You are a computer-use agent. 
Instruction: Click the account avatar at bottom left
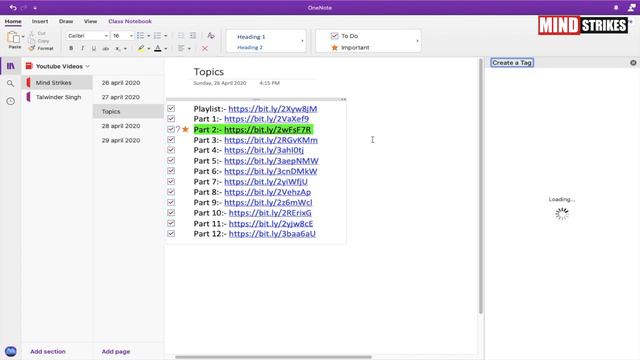[11, 351]
